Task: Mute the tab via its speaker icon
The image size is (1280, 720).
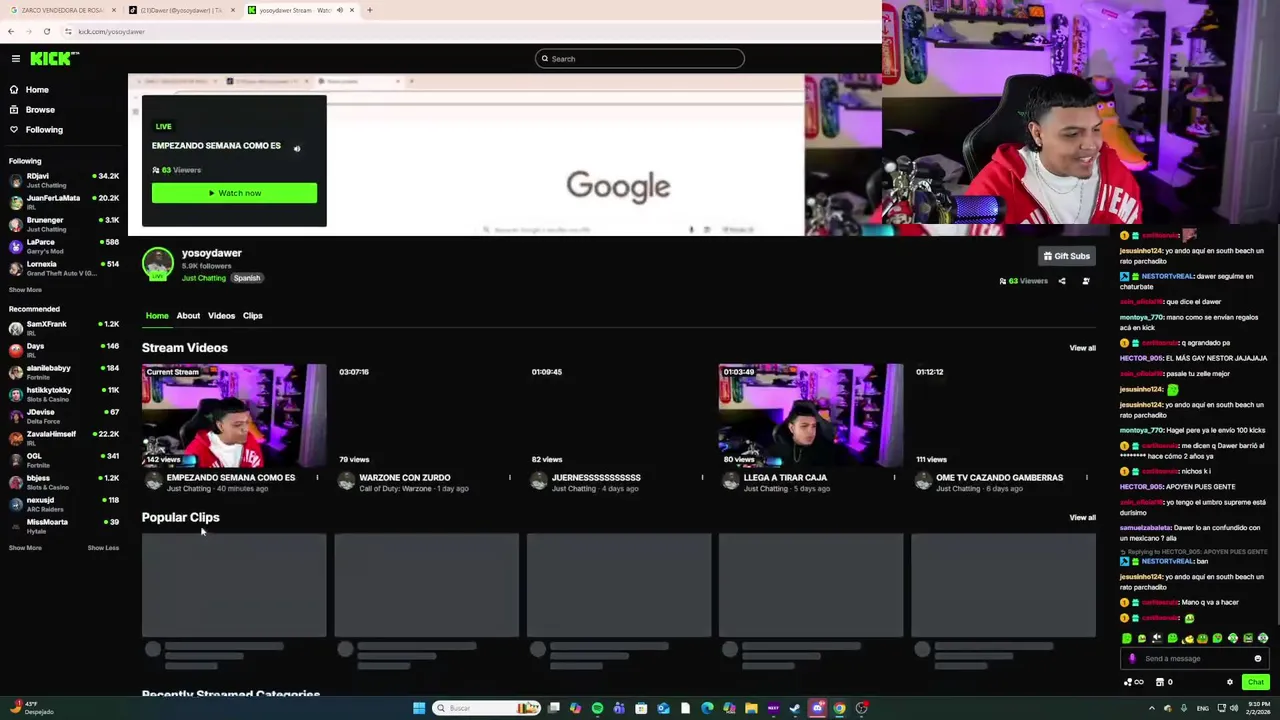Action: 340,10
